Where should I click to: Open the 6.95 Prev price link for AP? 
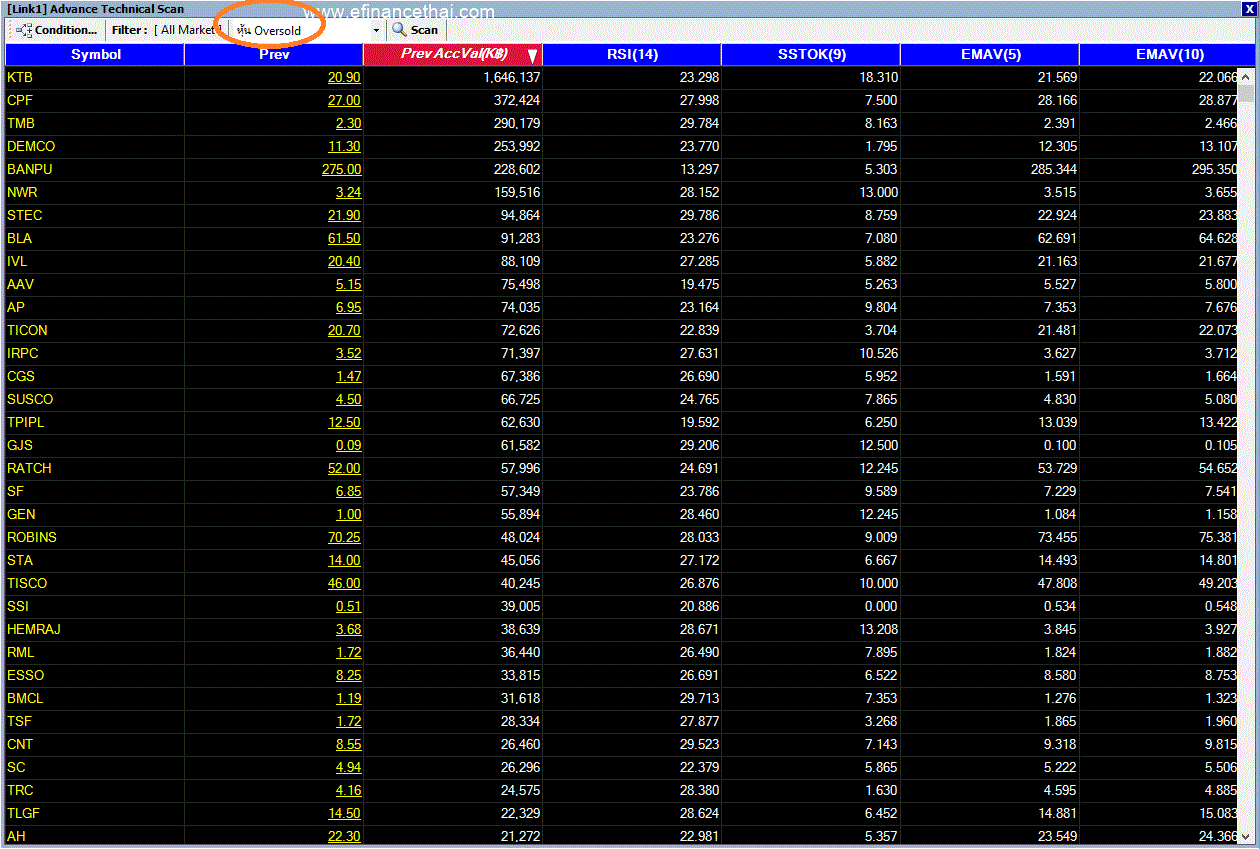click(x=348, y=307)
